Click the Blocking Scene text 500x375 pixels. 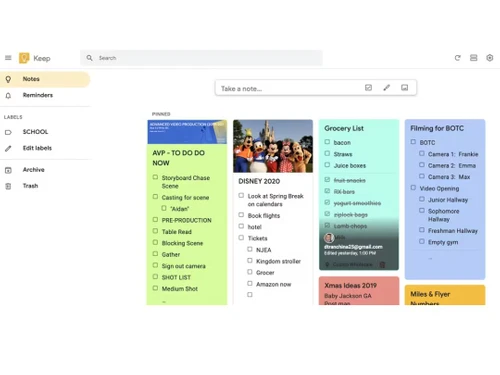pyautogui.click(x=182, y=243)
